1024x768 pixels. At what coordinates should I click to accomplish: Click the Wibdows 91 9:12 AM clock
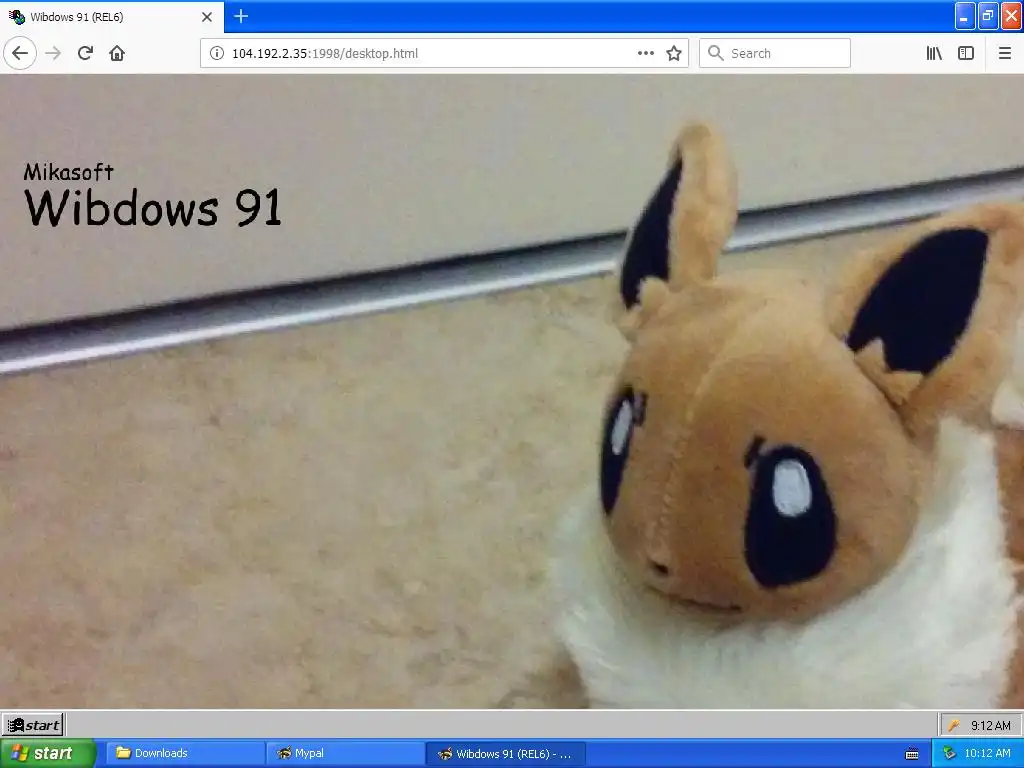[x=991, y=726]
